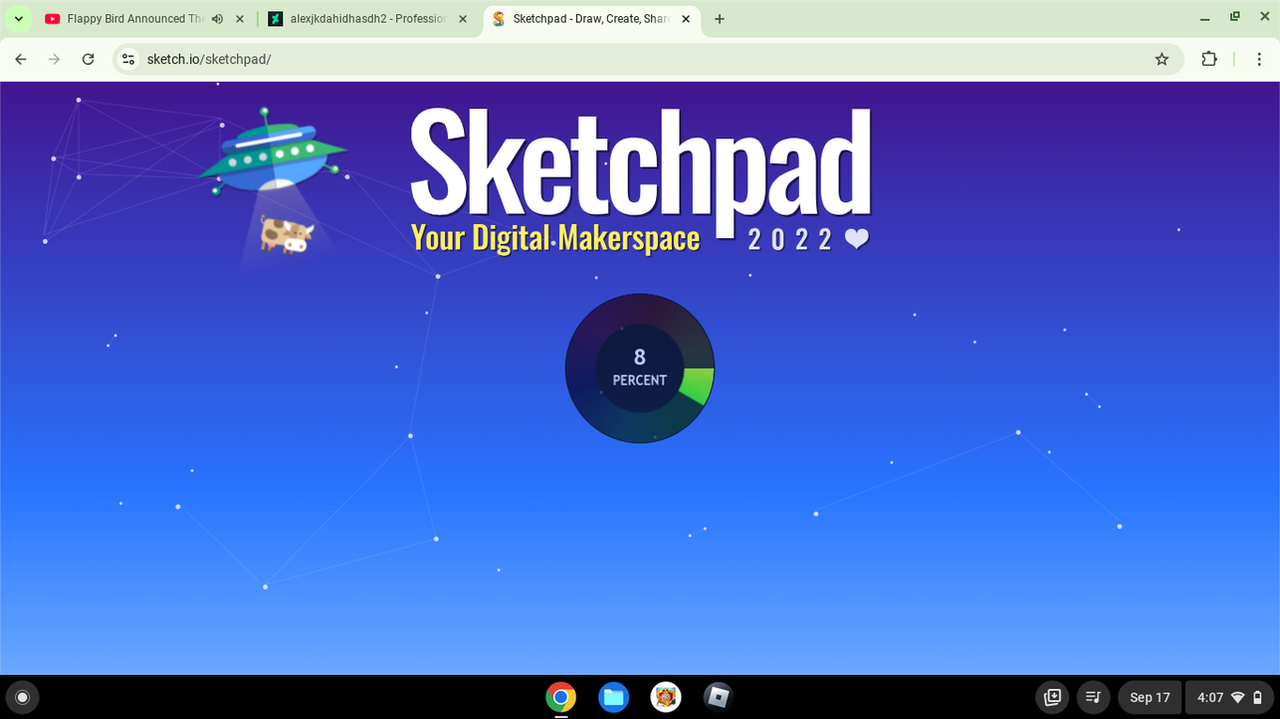
Task: Close the alexjkdahidhasdh2 tab
Action: coord(462,19)
